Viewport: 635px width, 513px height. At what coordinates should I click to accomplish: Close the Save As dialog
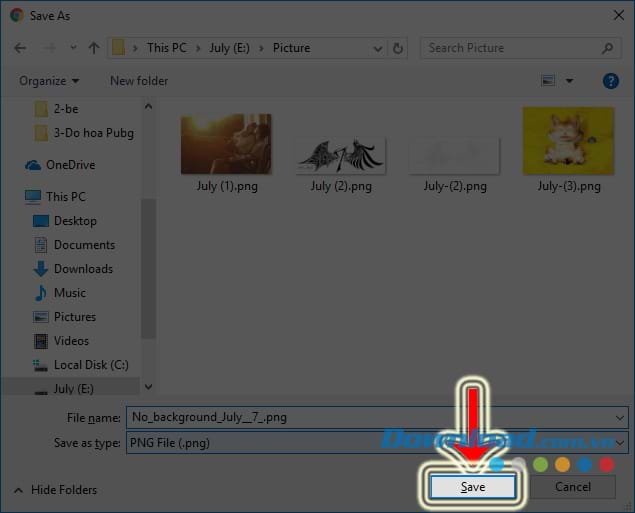(618, 15)
